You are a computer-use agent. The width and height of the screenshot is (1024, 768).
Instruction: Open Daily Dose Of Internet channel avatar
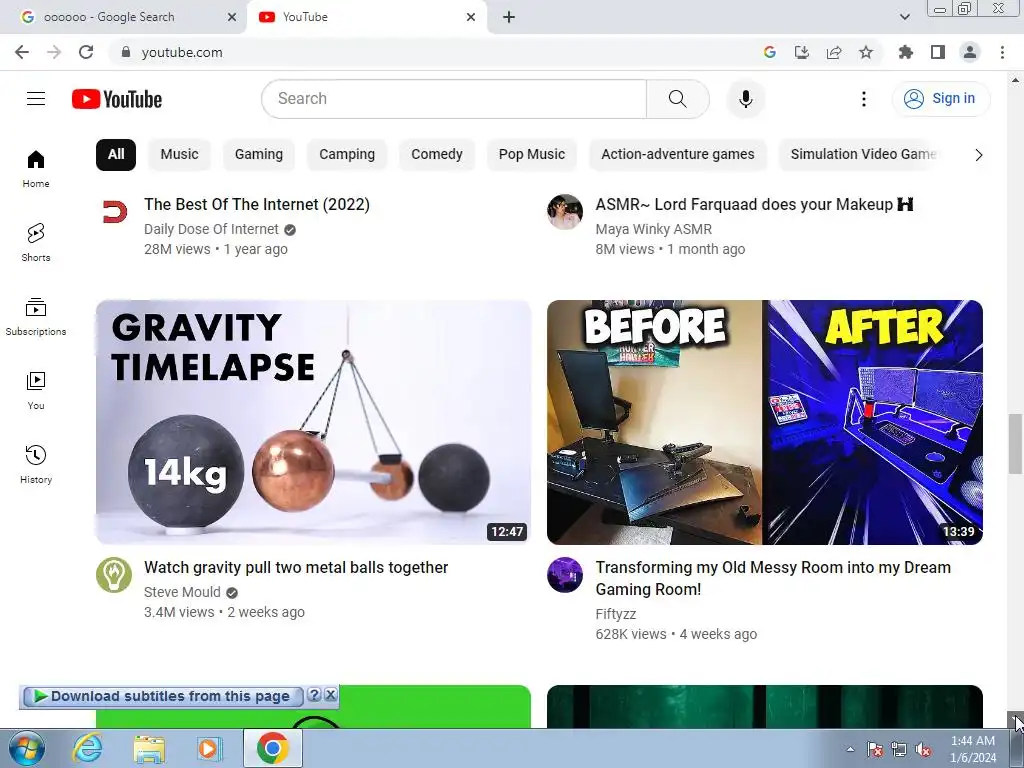(114, 212)
